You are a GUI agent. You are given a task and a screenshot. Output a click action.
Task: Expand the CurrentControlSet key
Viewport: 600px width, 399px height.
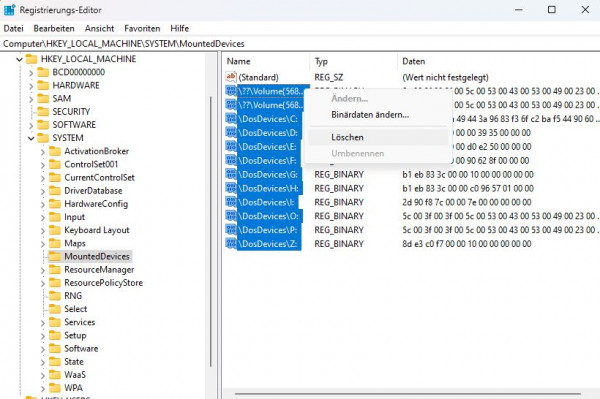43,178
